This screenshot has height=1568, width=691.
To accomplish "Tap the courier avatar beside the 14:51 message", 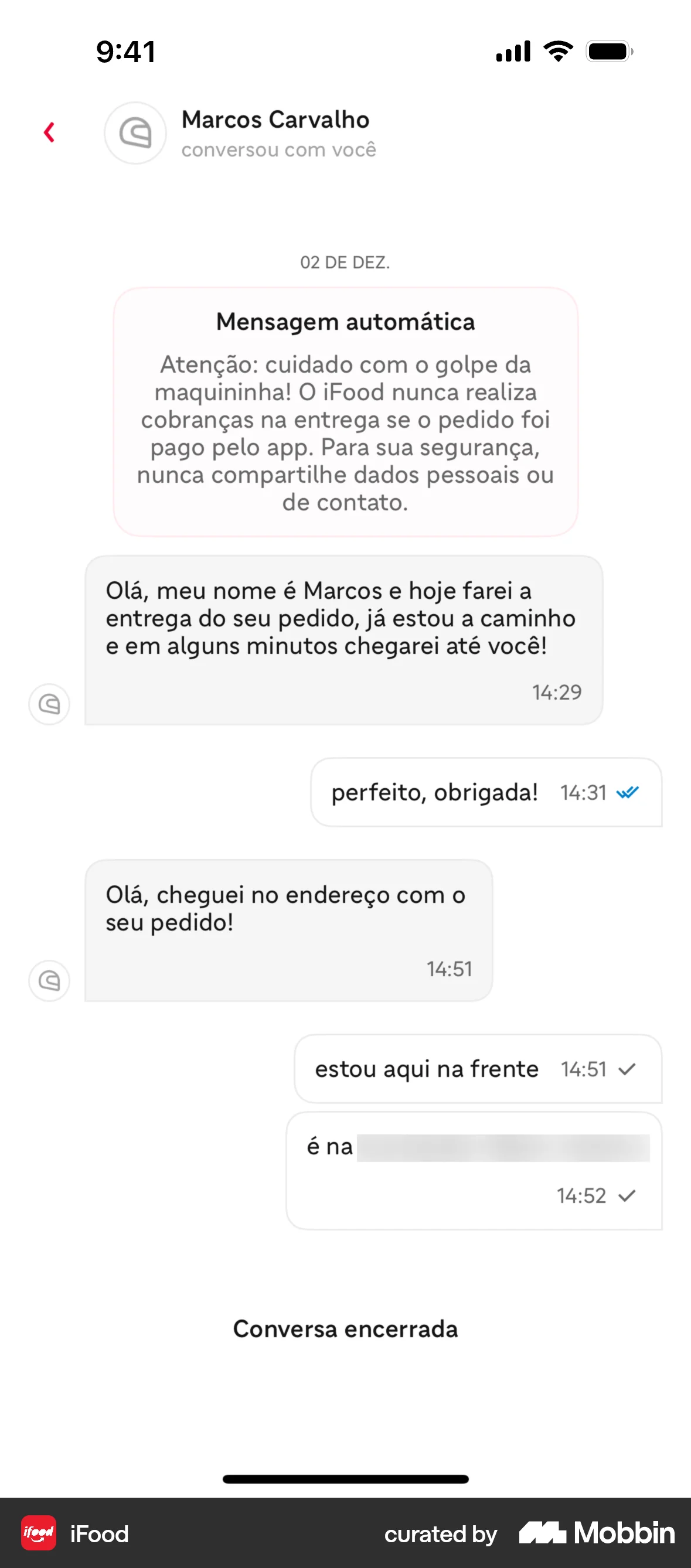I will tap(49, 981).
